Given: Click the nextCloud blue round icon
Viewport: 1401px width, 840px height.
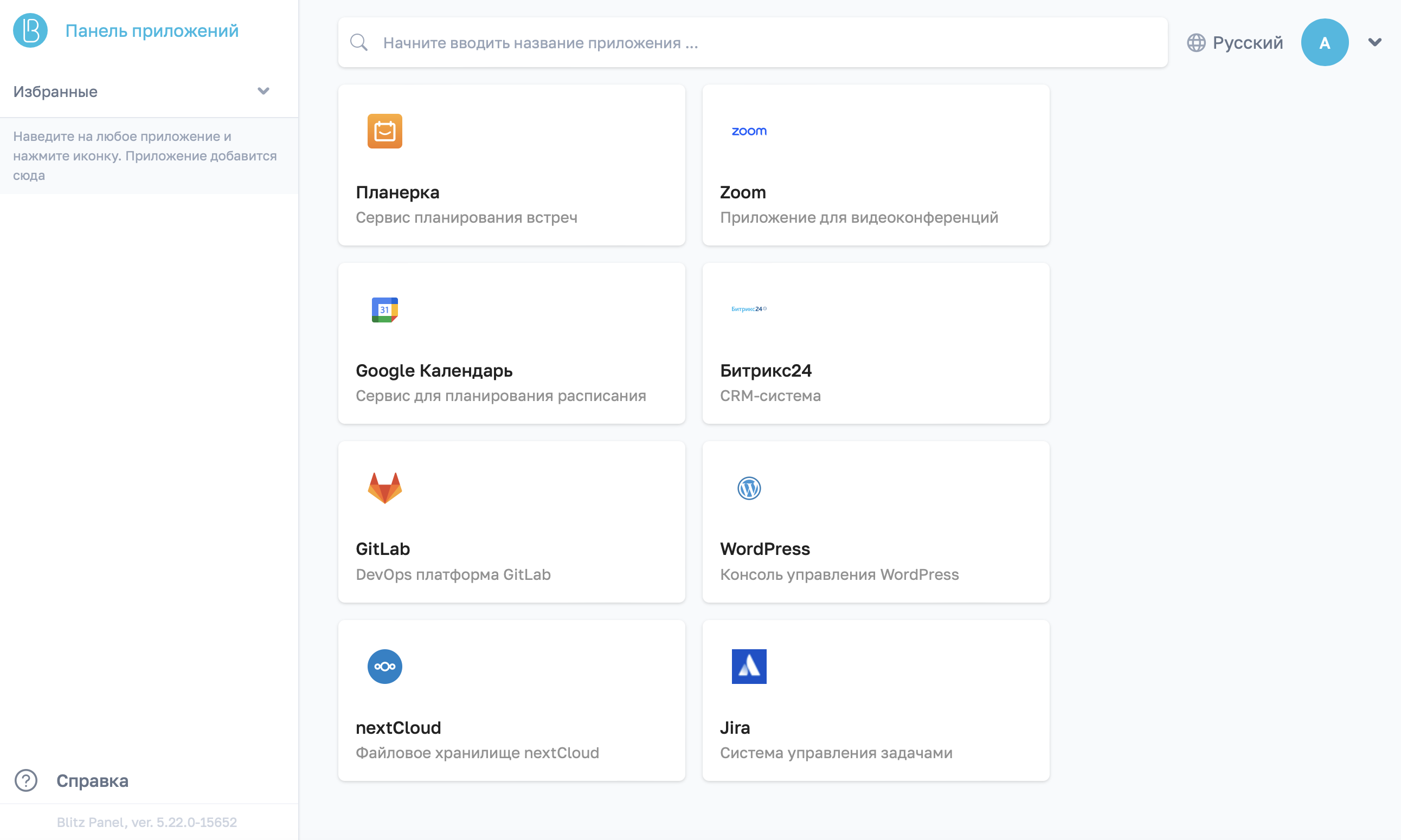Looking at the screenshot, I should click(384, 666).
